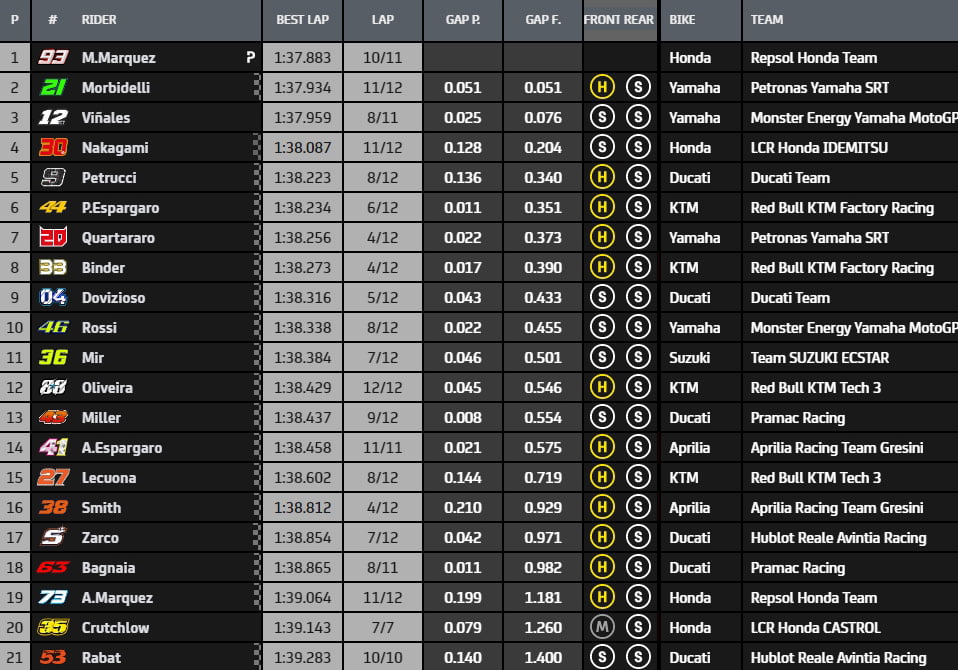Click Crutchlow's grey medium front tyre icon

(x=601, y=628)
